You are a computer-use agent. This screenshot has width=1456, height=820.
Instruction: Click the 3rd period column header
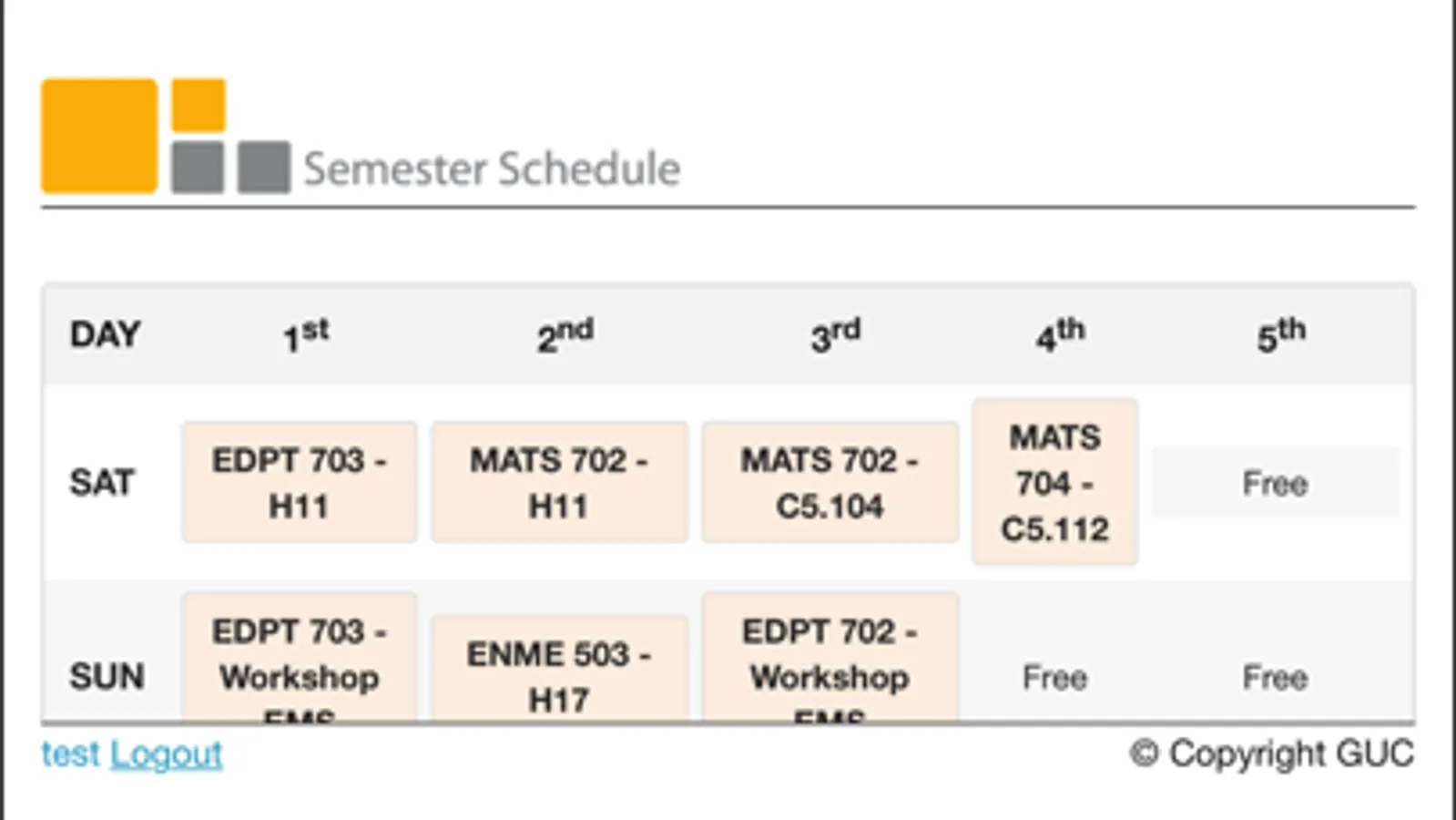coord(835,335)
